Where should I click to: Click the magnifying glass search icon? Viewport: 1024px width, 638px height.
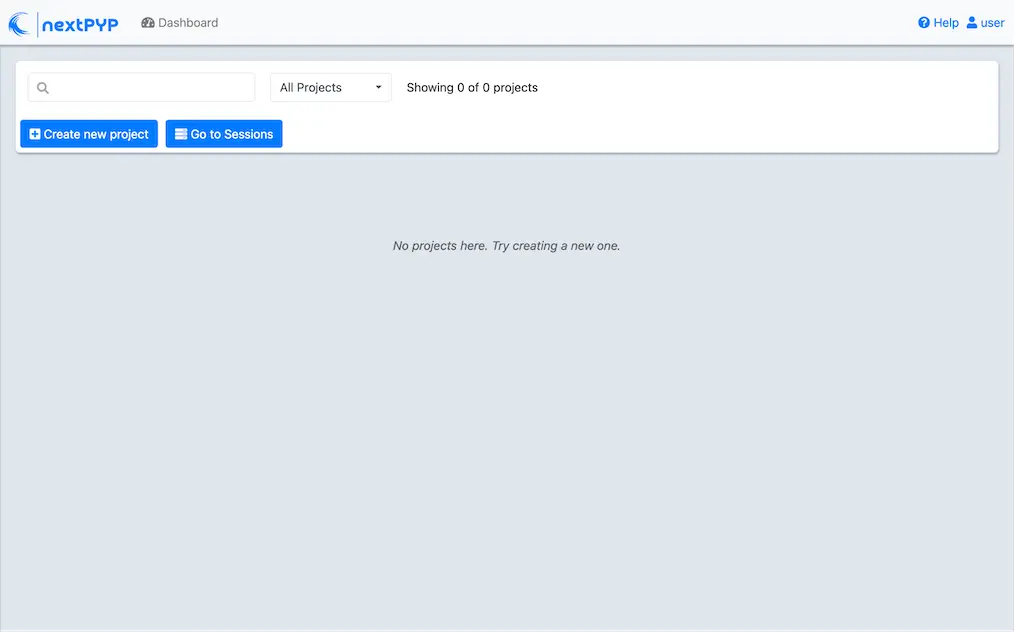coord(43,88)
